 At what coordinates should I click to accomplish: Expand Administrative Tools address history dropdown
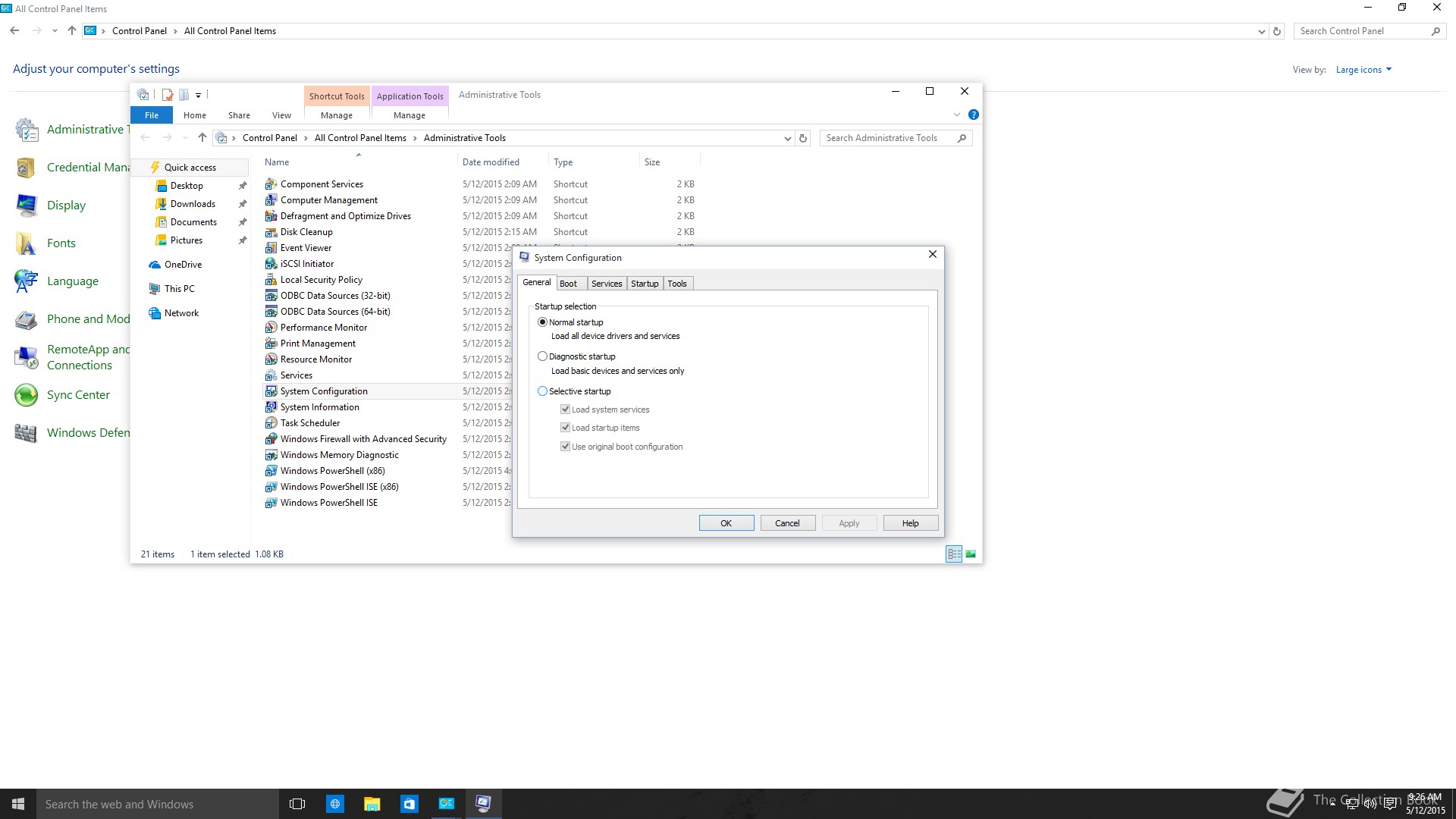(787, 138)
